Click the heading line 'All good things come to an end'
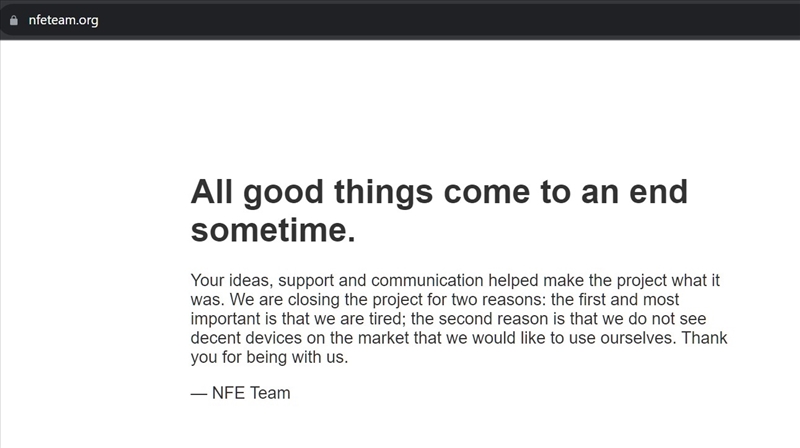This screenshot has width=800, height=448. pyautogui.click(x=439, y=192)
